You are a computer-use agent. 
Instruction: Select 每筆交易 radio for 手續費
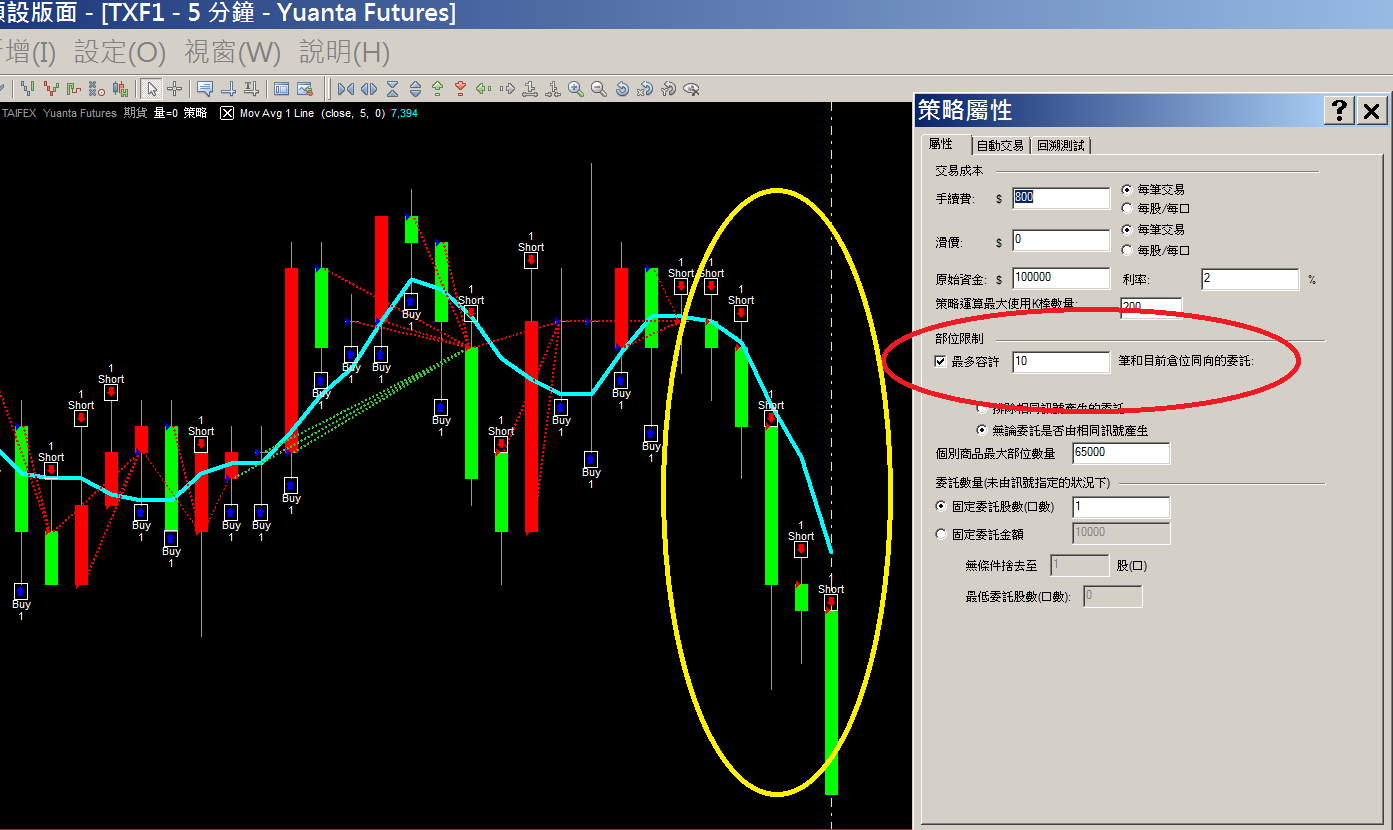(x=1128, y=189)
